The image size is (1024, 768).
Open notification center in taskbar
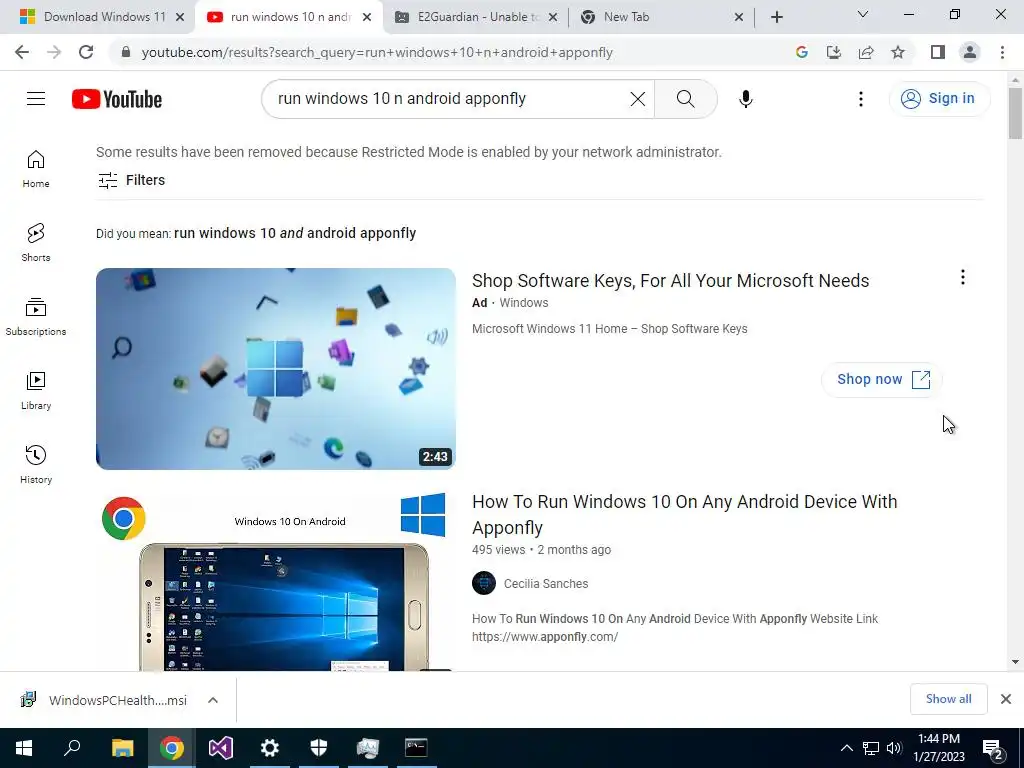(x=993, y=749)
